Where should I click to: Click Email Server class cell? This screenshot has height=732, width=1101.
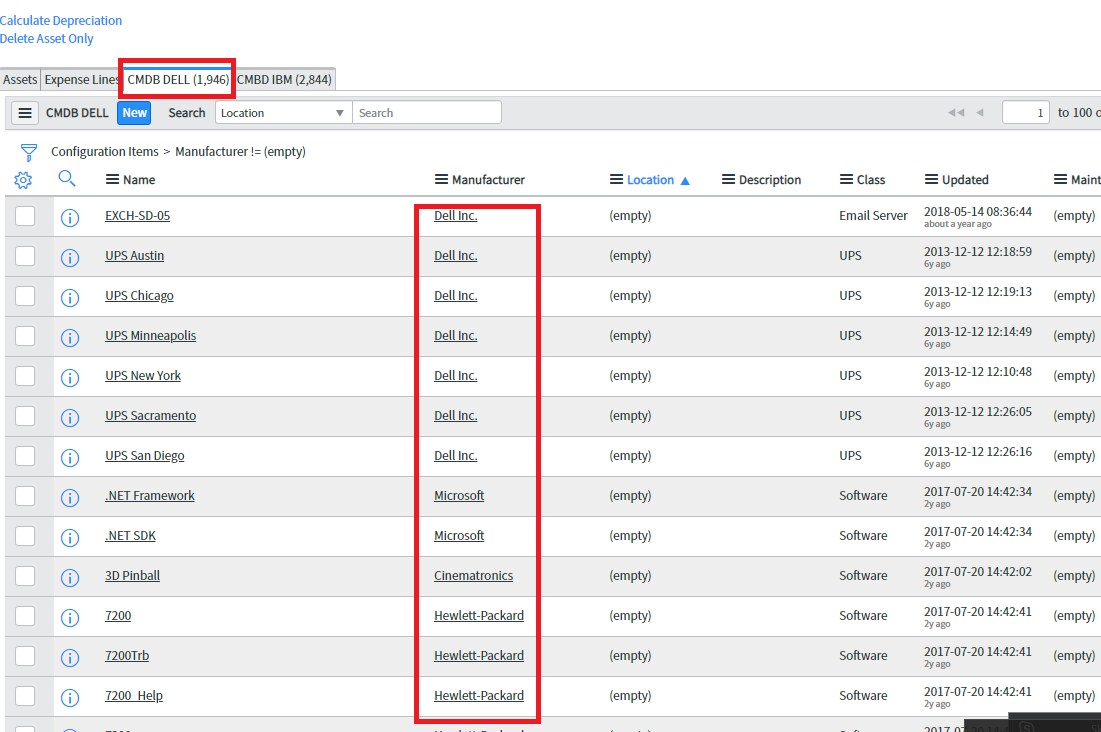pyautogui.click(x=873, y=216)
